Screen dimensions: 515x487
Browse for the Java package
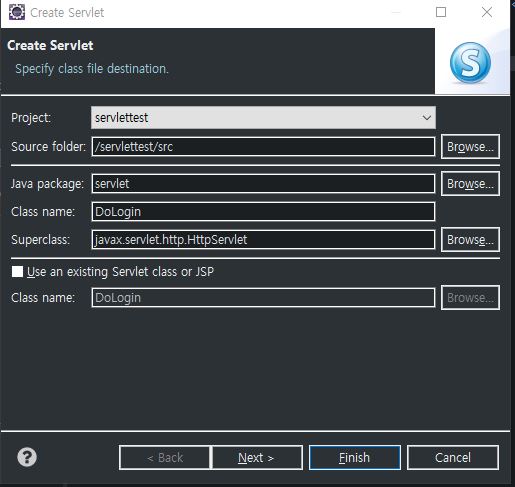point(470,184)
